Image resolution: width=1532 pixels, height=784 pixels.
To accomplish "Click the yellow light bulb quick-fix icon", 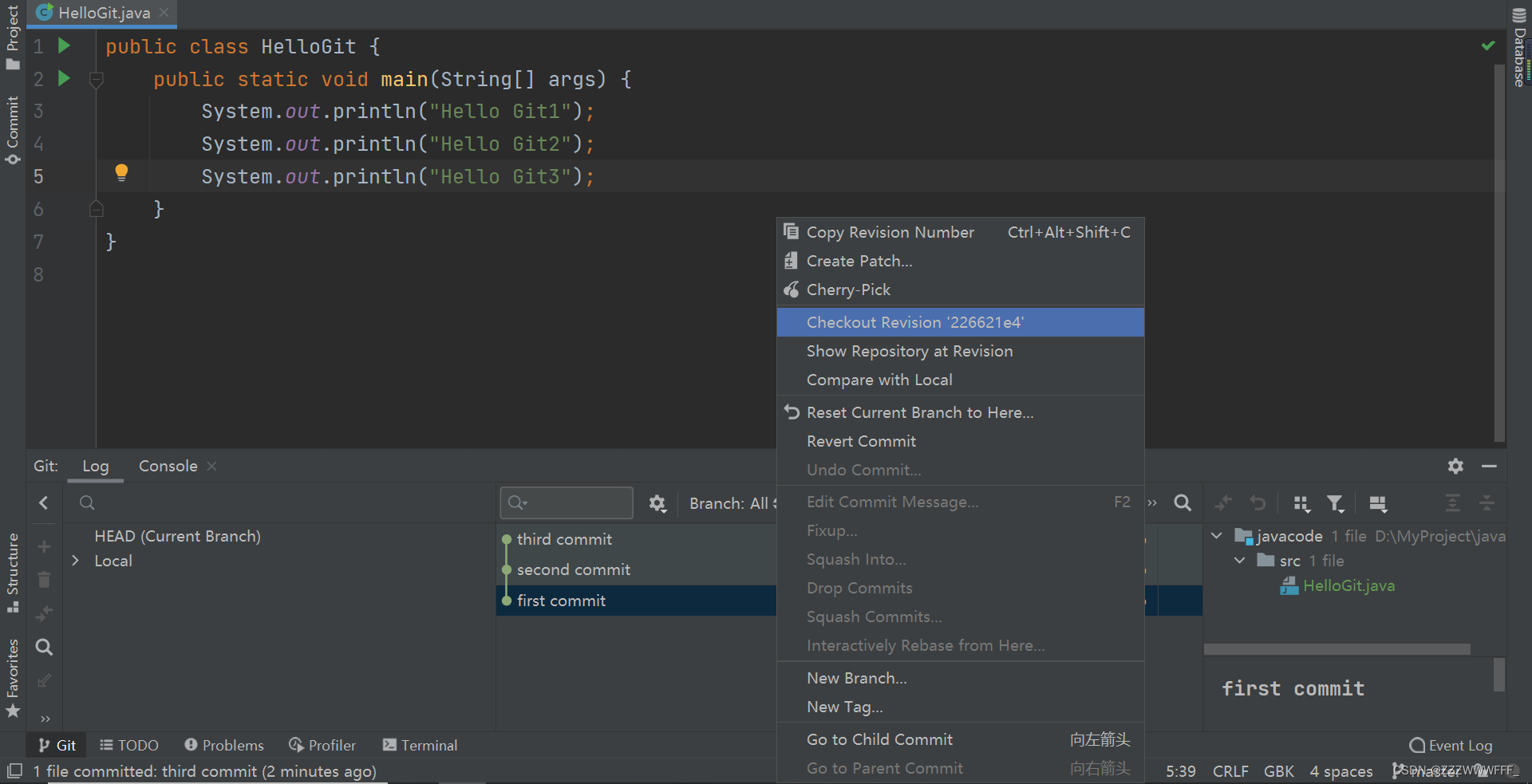I will coord(121,172).
